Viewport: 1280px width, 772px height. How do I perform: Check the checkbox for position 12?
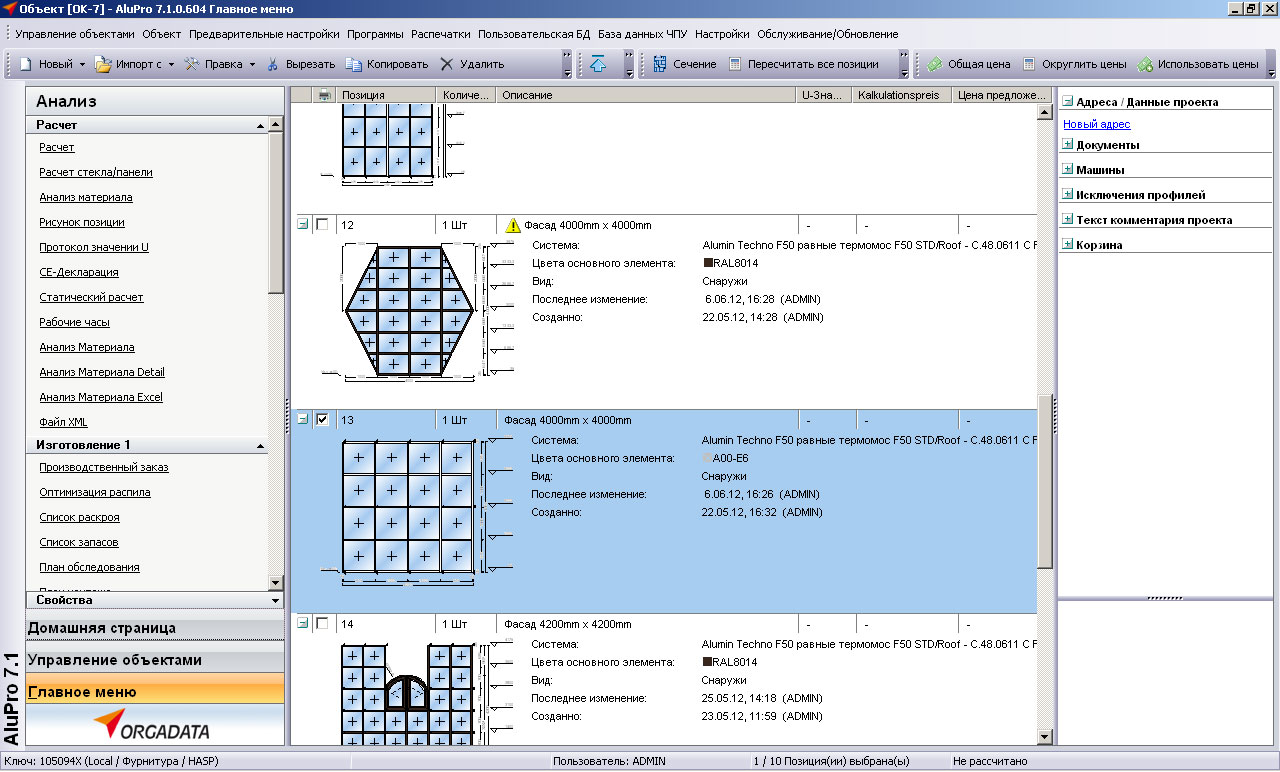(x=322, y=225)
